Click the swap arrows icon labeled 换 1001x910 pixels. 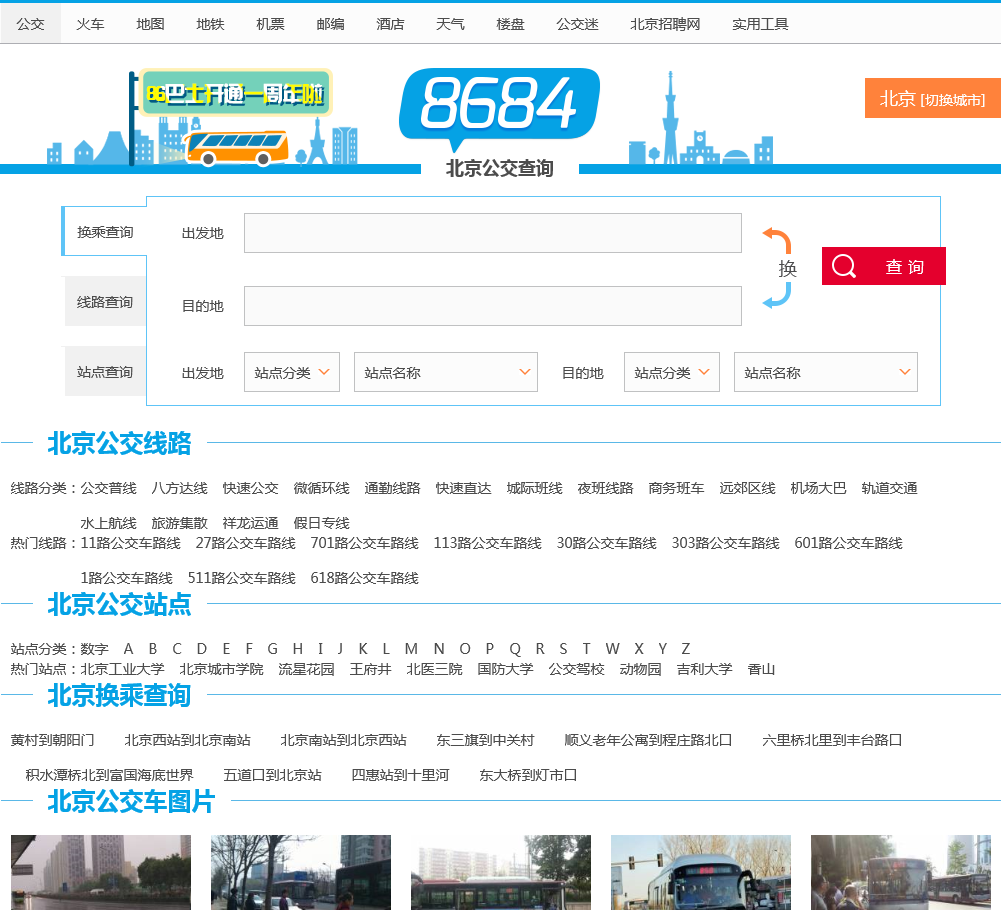point(778,268)
